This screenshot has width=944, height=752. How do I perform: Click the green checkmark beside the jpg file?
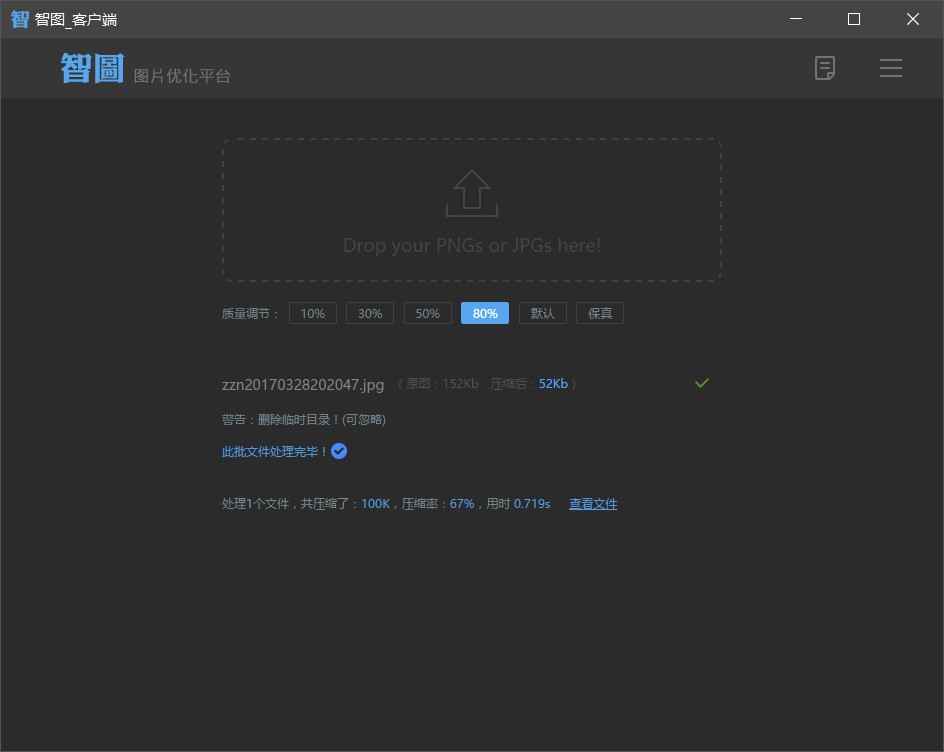point(701,383)
